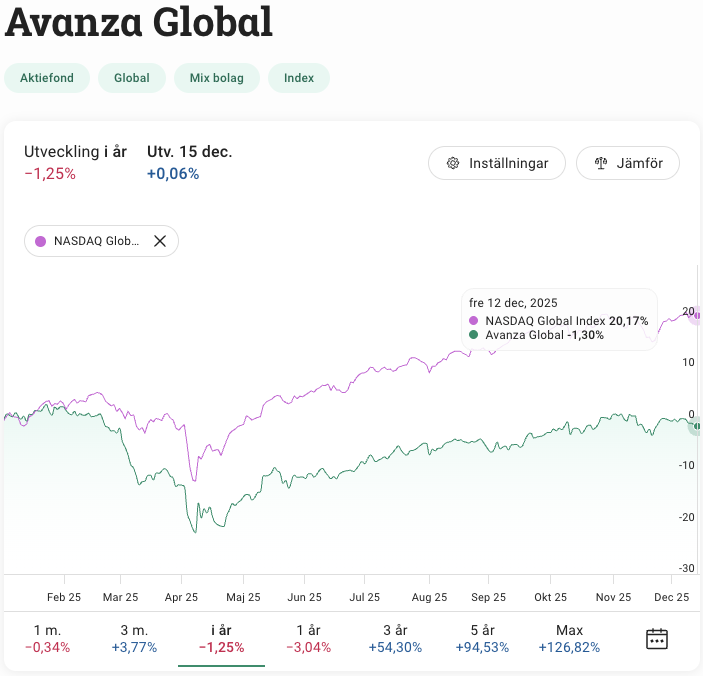The image size is (703, 676).
Task: Click the green Avanza Global endpoint marker
Action: point(696,426)
